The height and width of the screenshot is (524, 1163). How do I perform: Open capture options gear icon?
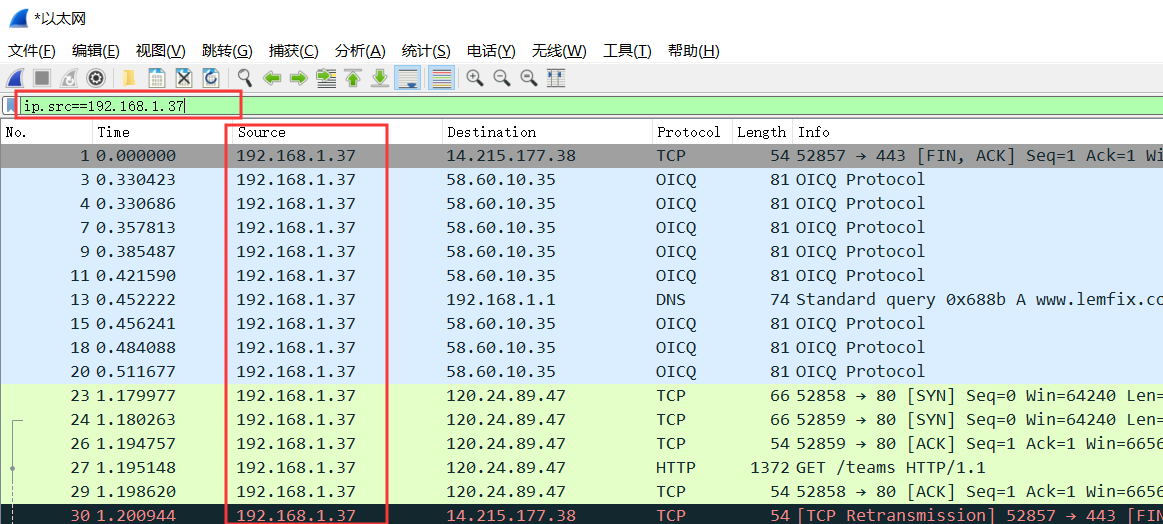pos(96,78)
